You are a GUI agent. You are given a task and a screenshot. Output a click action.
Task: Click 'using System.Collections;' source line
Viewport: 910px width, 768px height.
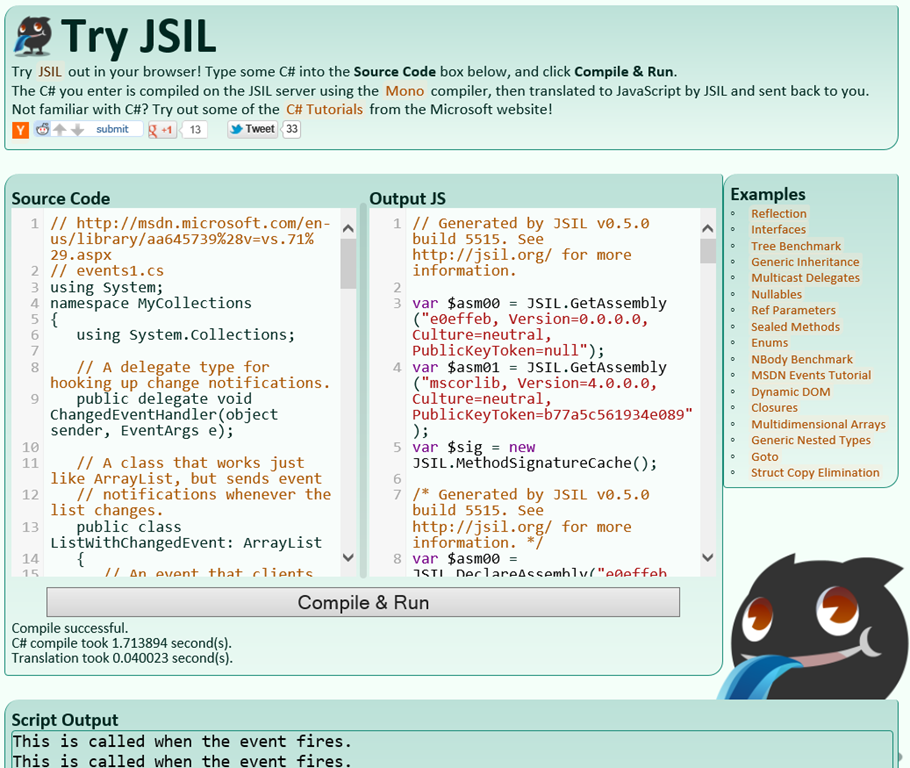pyautogui.click(x=186, y=335)
